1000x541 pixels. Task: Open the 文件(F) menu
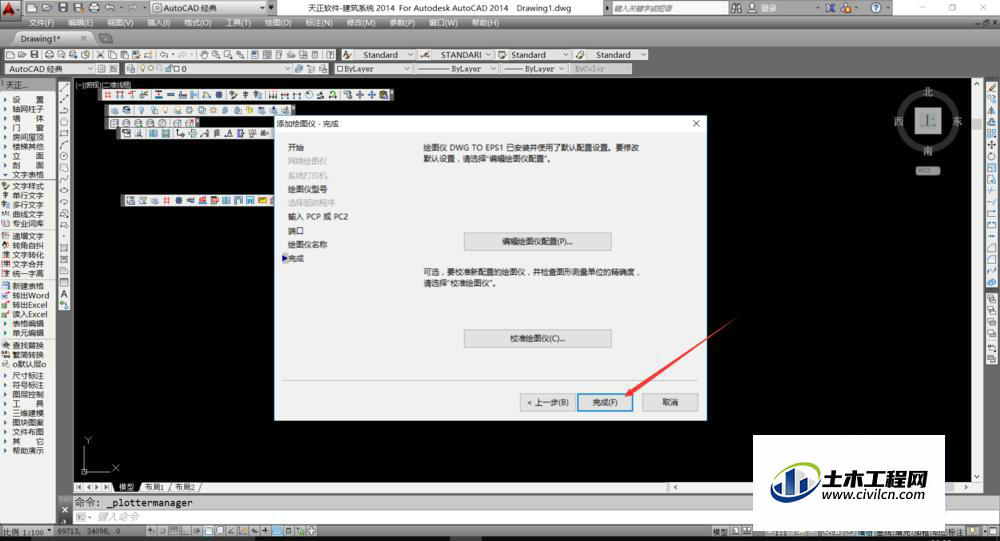pos(41,23)
